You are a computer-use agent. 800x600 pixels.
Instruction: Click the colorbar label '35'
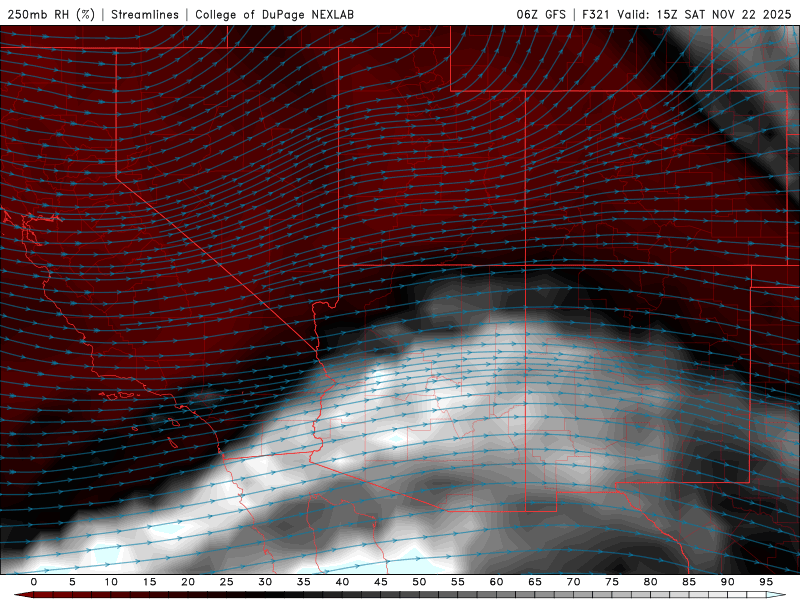(x=304, y=582)
